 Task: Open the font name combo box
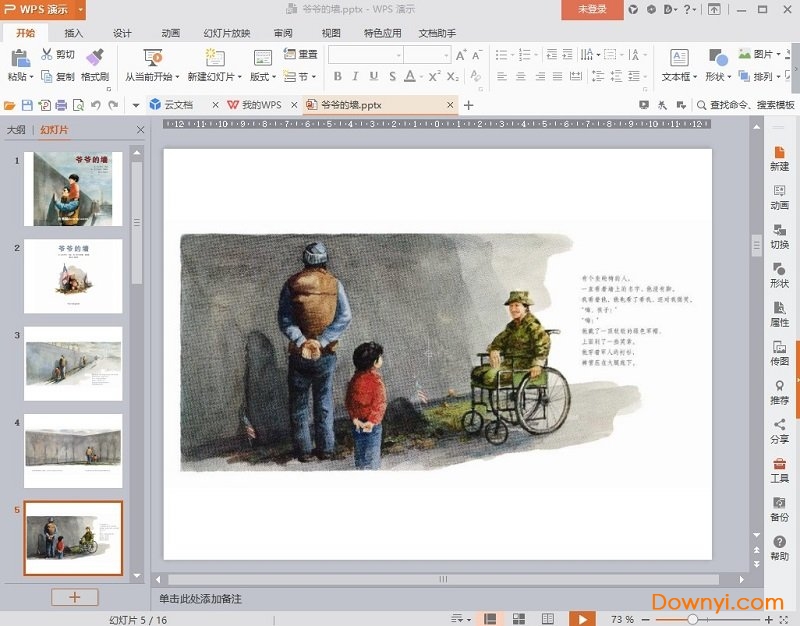point(365,55)
